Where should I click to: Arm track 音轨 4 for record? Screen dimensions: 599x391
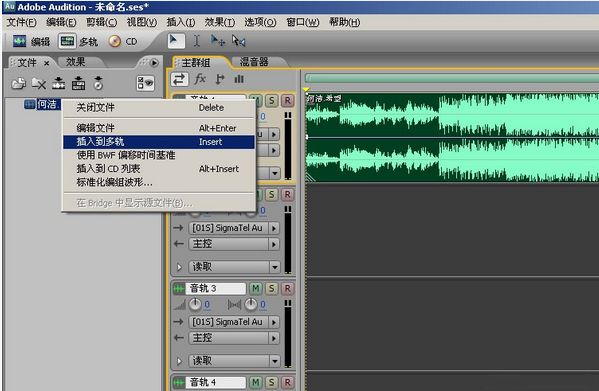tap(287, 382)
